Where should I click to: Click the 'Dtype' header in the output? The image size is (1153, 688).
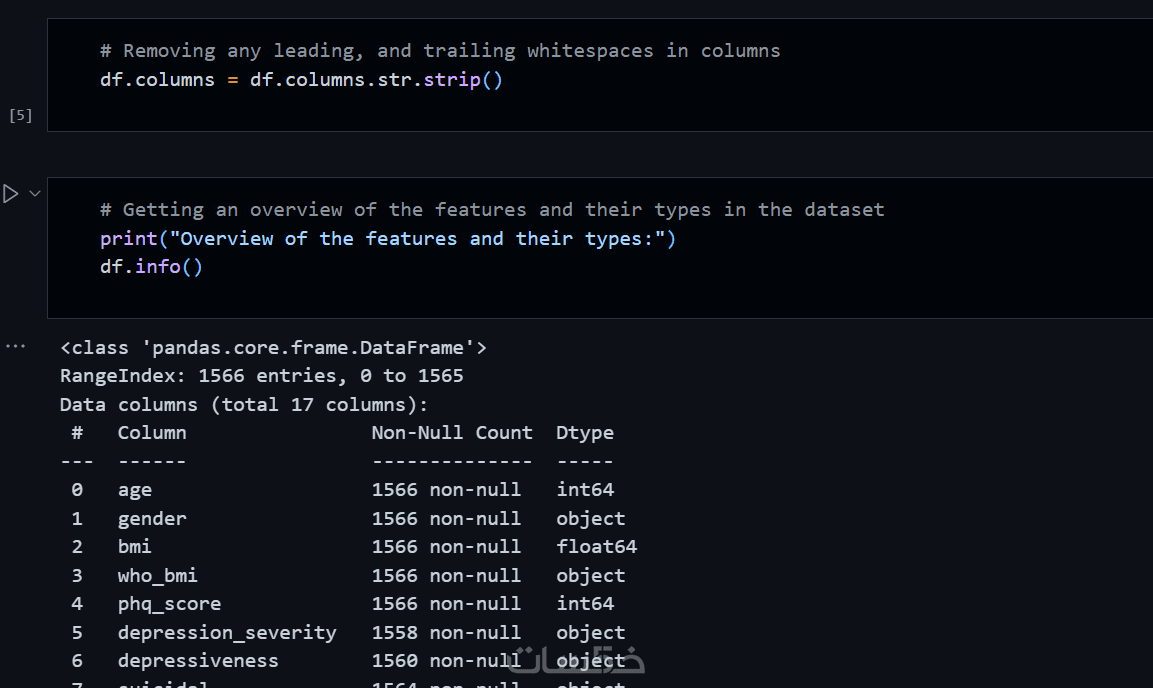[585, 433]
